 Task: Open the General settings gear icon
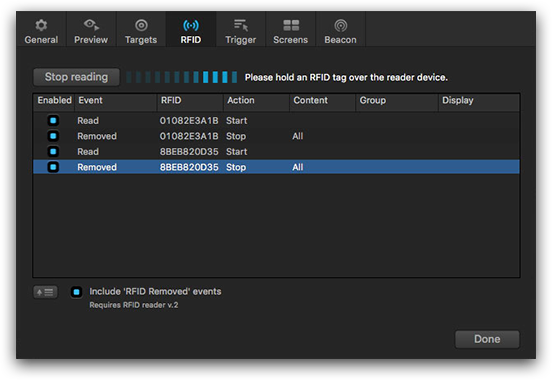pyautogui.click(x=41, y=25)
